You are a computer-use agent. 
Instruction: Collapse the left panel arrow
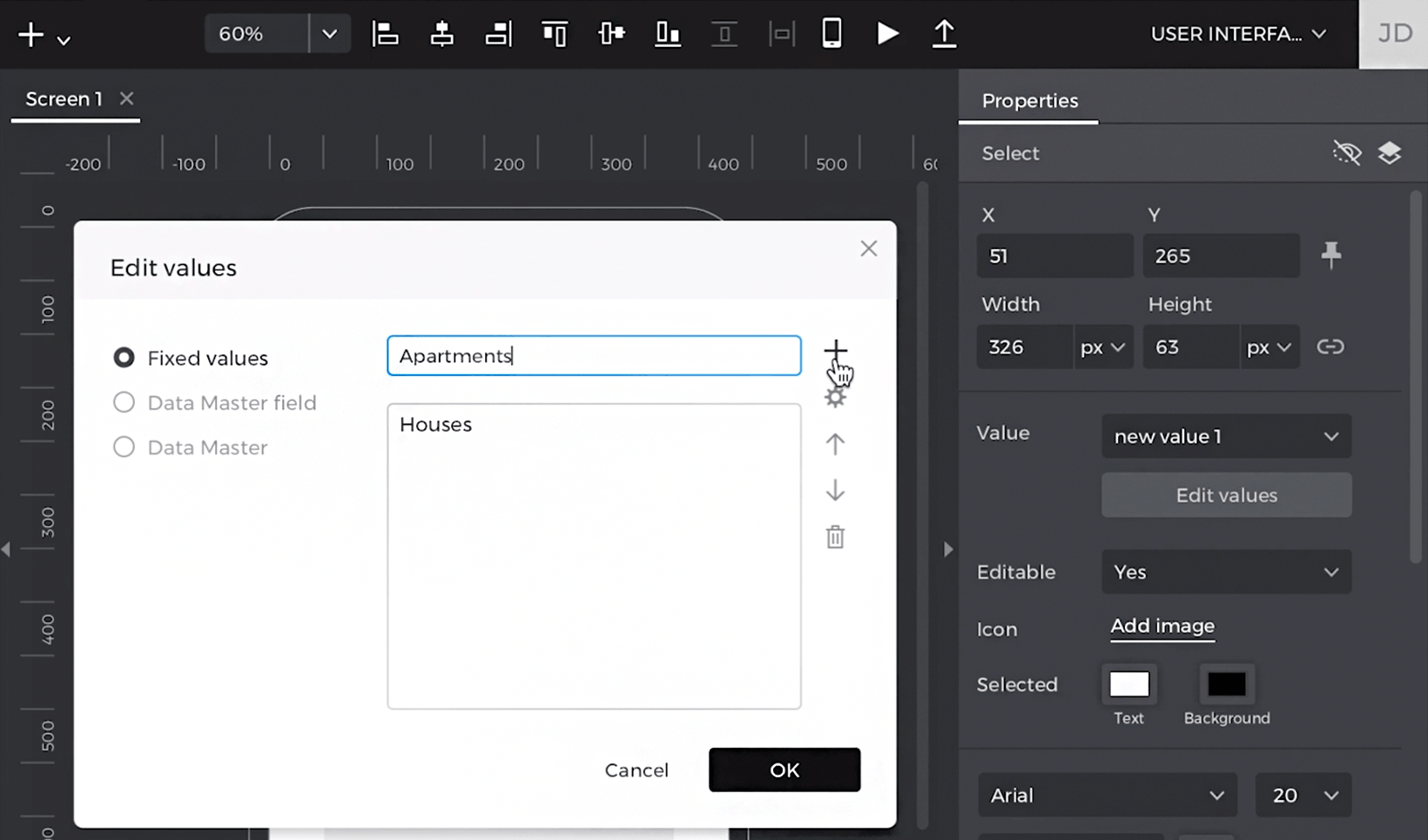click(6, 549)
